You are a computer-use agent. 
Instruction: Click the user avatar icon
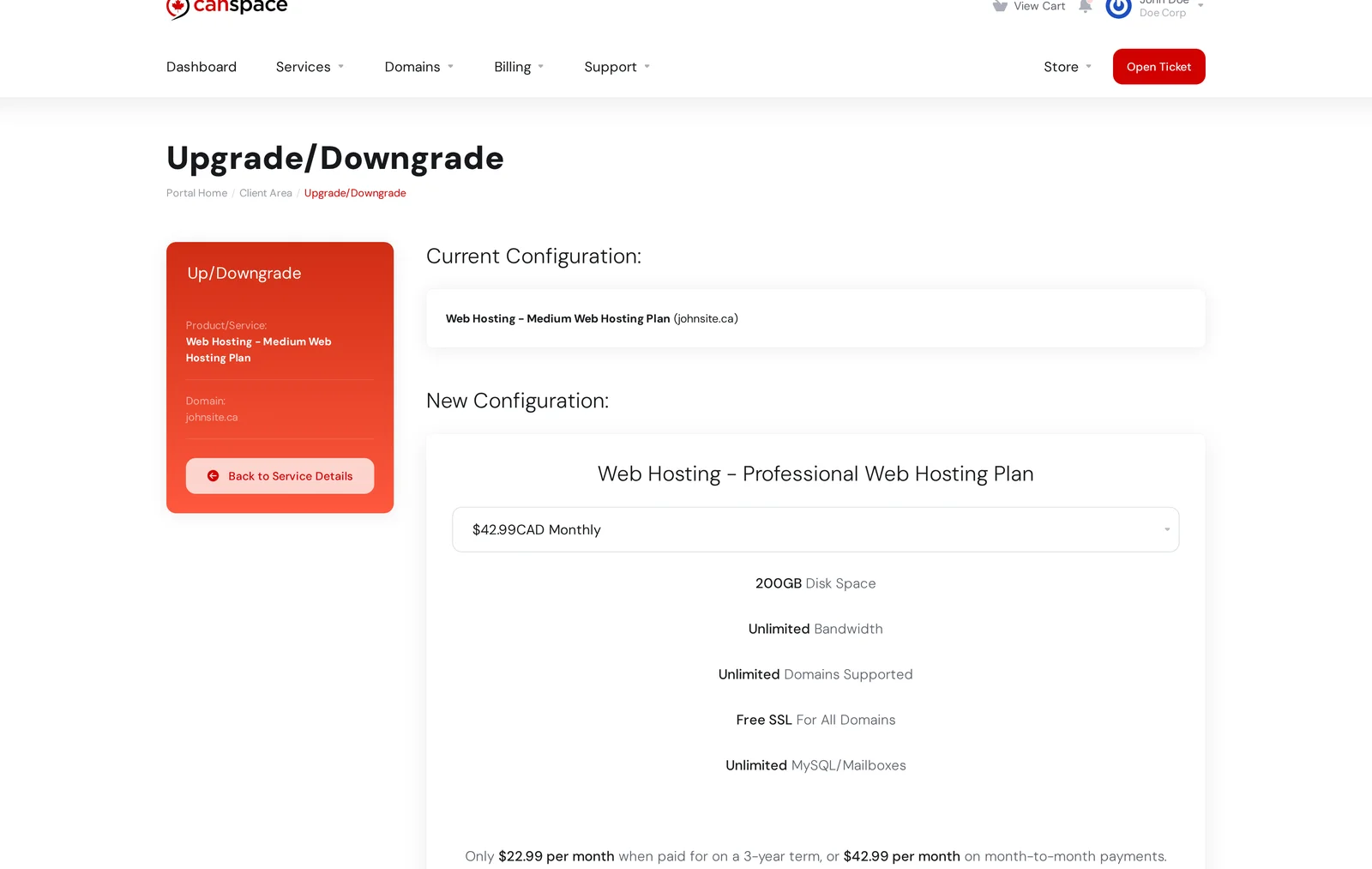pos(1118,7)
